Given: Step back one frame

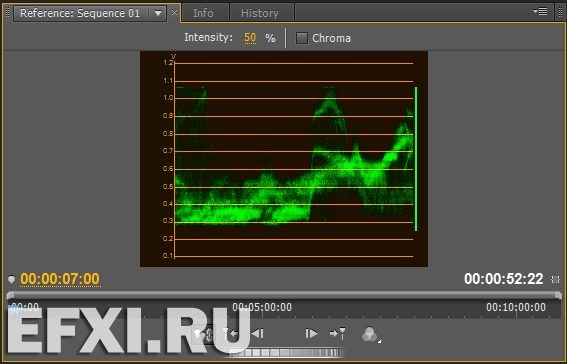Looking at the screenshot, I should (x=257, y=333).
